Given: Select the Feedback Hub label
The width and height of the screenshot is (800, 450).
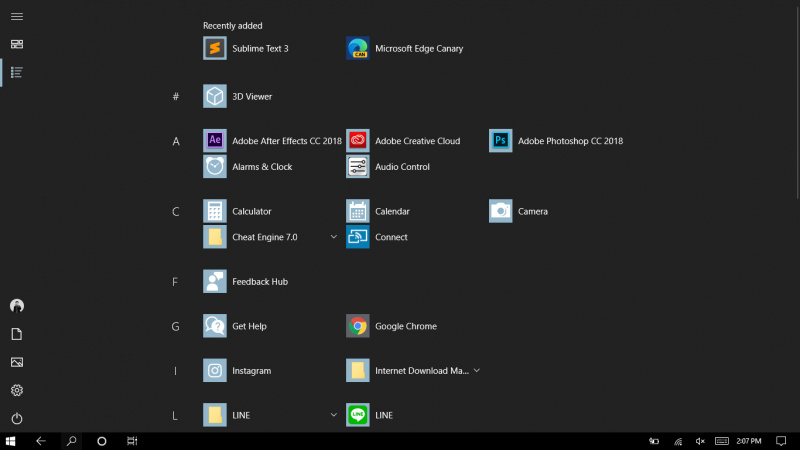Looking at the screenshot, I should pos(260,282).
